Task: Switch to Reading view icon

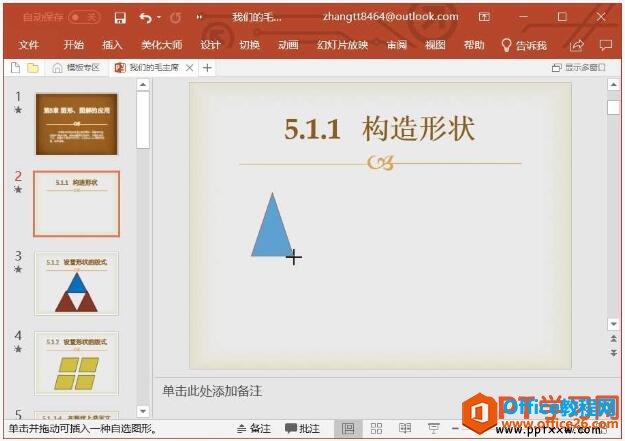Action: coord(405,429)
